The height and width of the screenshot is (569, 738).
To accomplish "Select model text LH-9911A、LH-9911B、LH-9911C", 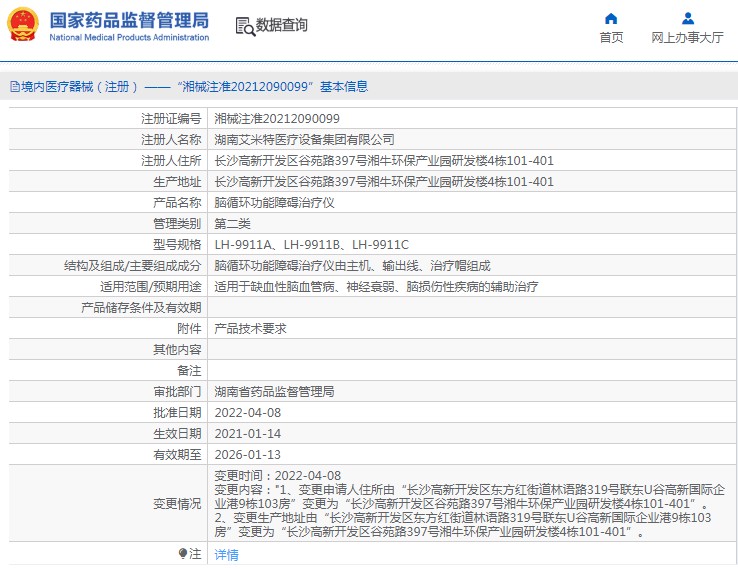I will coord(312,245).
